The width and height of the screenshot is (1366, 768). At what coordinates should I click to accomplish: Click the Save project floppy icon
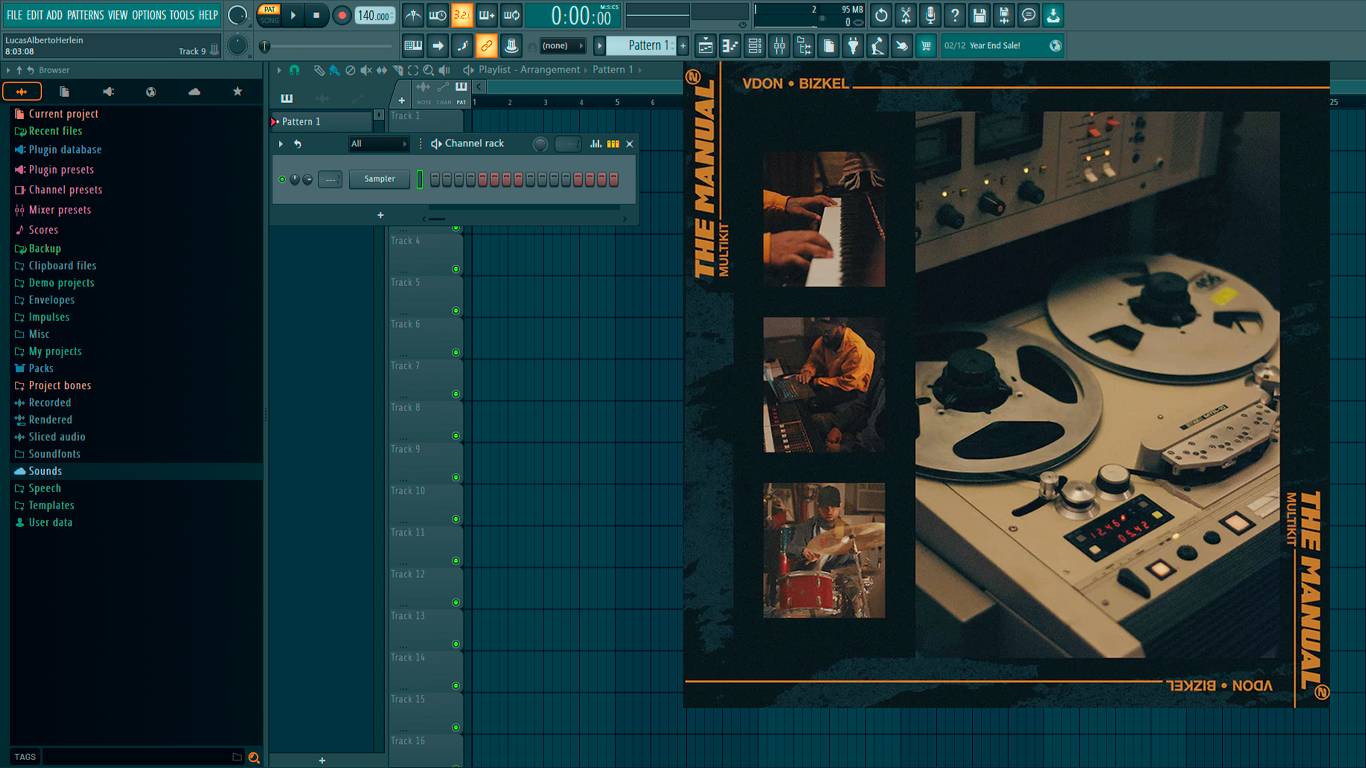(979, 15)
